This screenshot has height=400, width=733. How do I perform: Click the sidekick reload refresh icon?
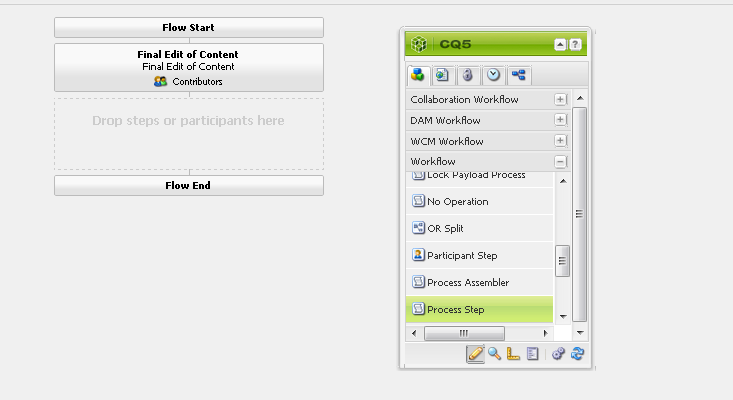[x=578, y=353]
